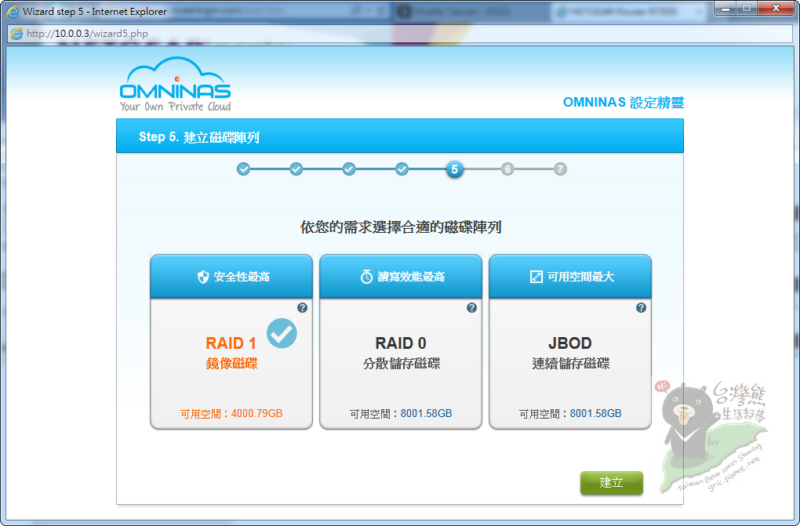Click the 讀寫效能最高 card header
Viewport: 800px width, 526px height.
tap(401, 277)
